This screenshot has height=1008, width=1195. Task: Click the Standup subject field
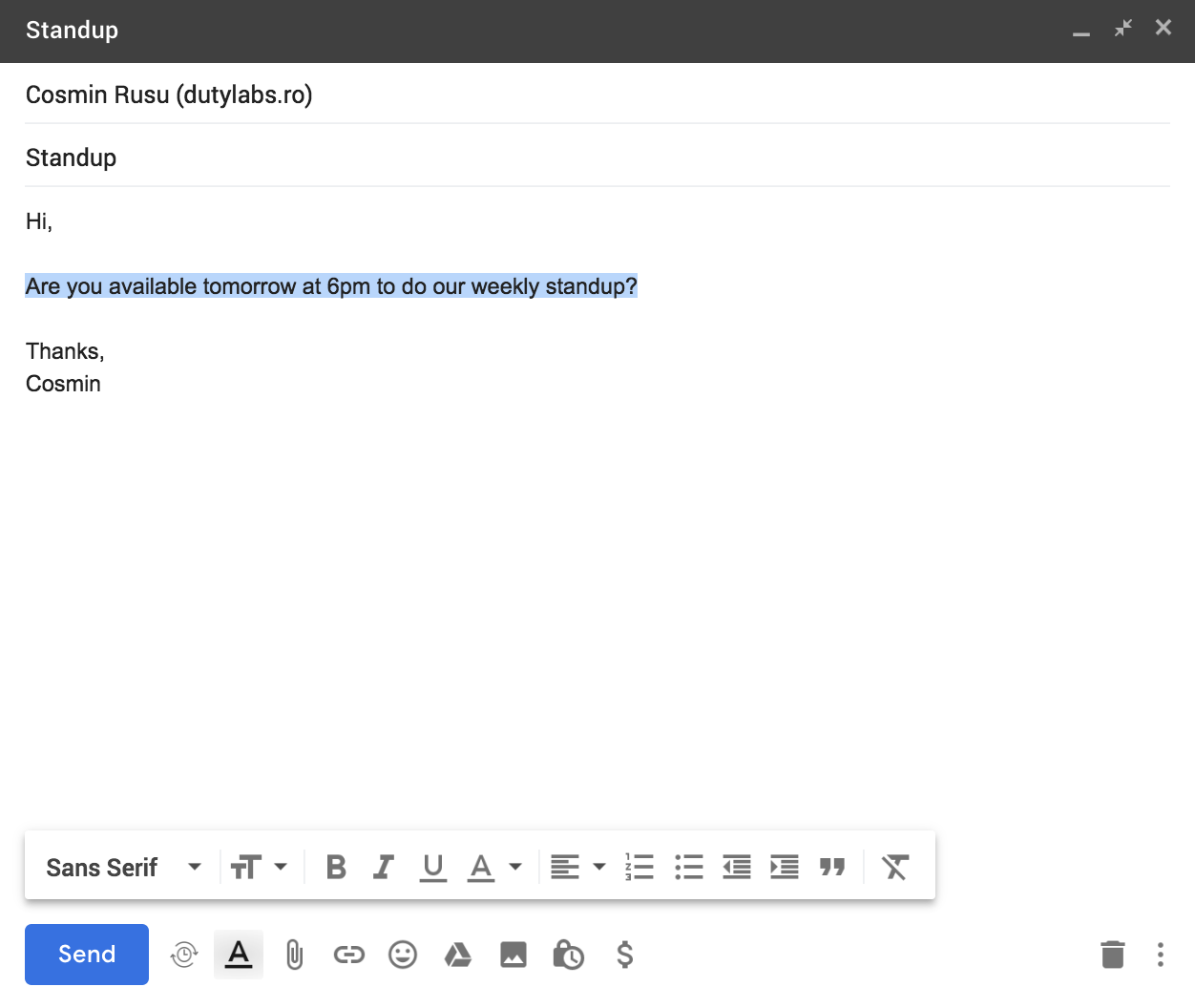[597, 157]
